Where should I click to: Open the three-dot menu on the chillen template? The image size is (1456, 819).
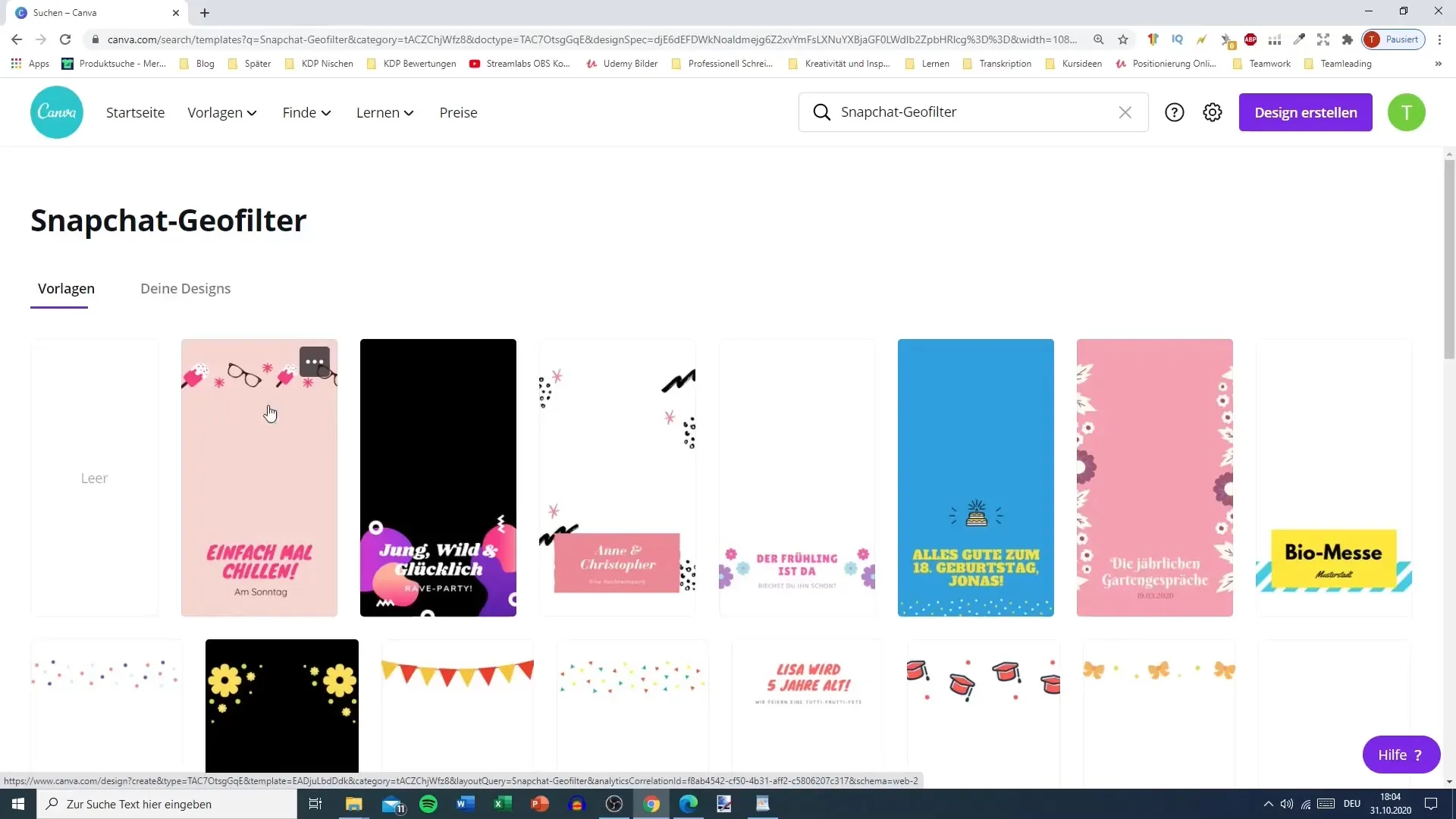click(315, 362)
